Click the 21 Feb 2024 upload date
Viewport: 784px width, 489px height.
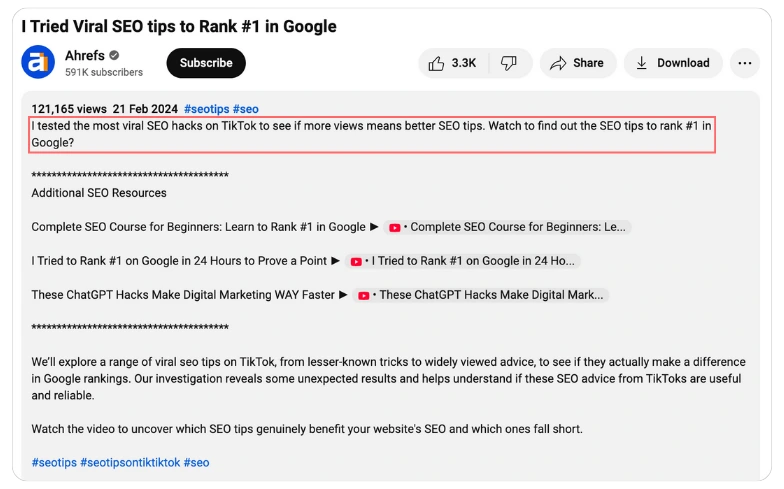(x=145, y=109)
